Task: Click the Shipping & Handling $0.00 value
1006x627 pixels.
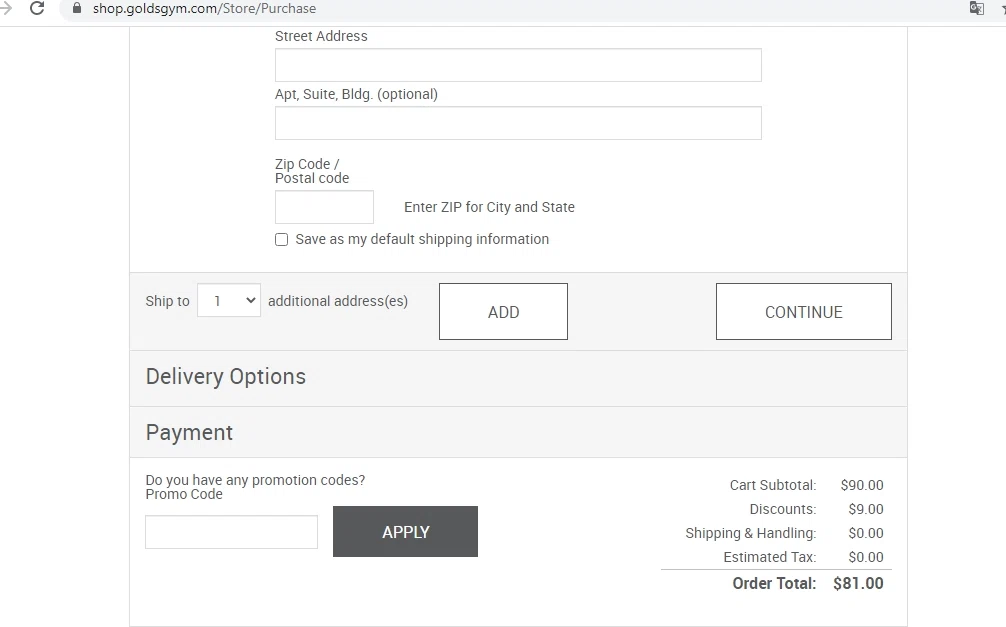Action: [865, 533]
